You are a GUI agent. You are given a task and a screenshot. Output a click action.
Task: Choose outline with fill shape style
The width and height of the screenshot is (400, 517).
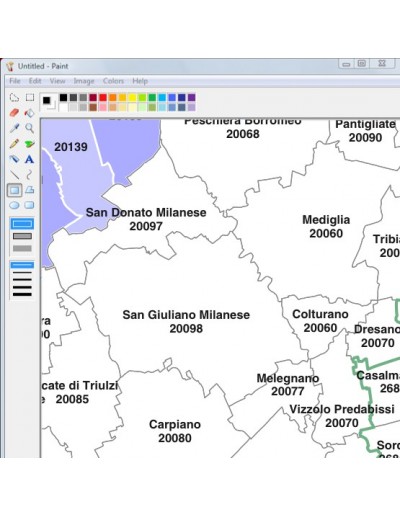click(22, 236)
